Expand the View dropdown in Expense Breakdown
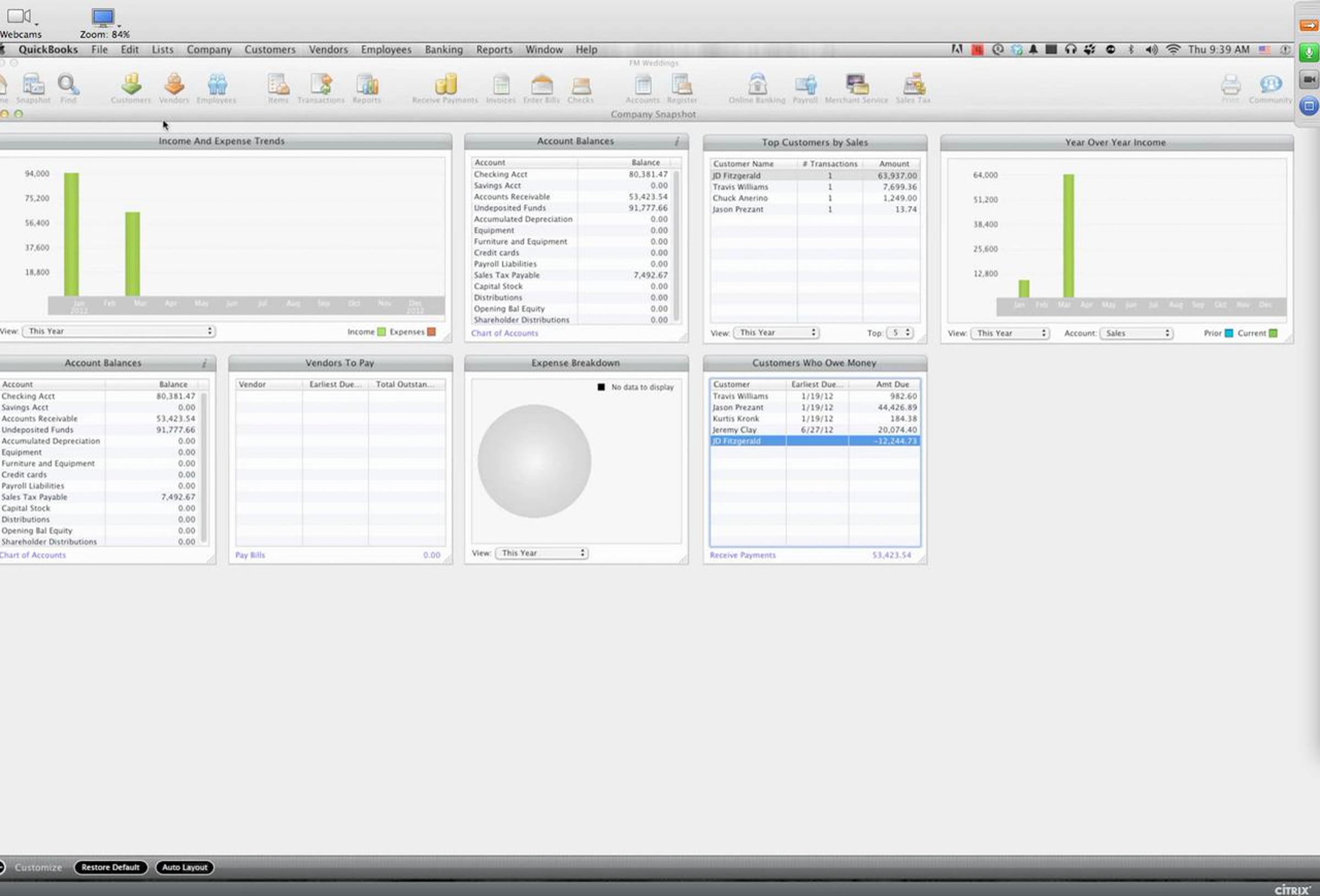Screen dimensions: 1320x896 [x=541, y=553]
